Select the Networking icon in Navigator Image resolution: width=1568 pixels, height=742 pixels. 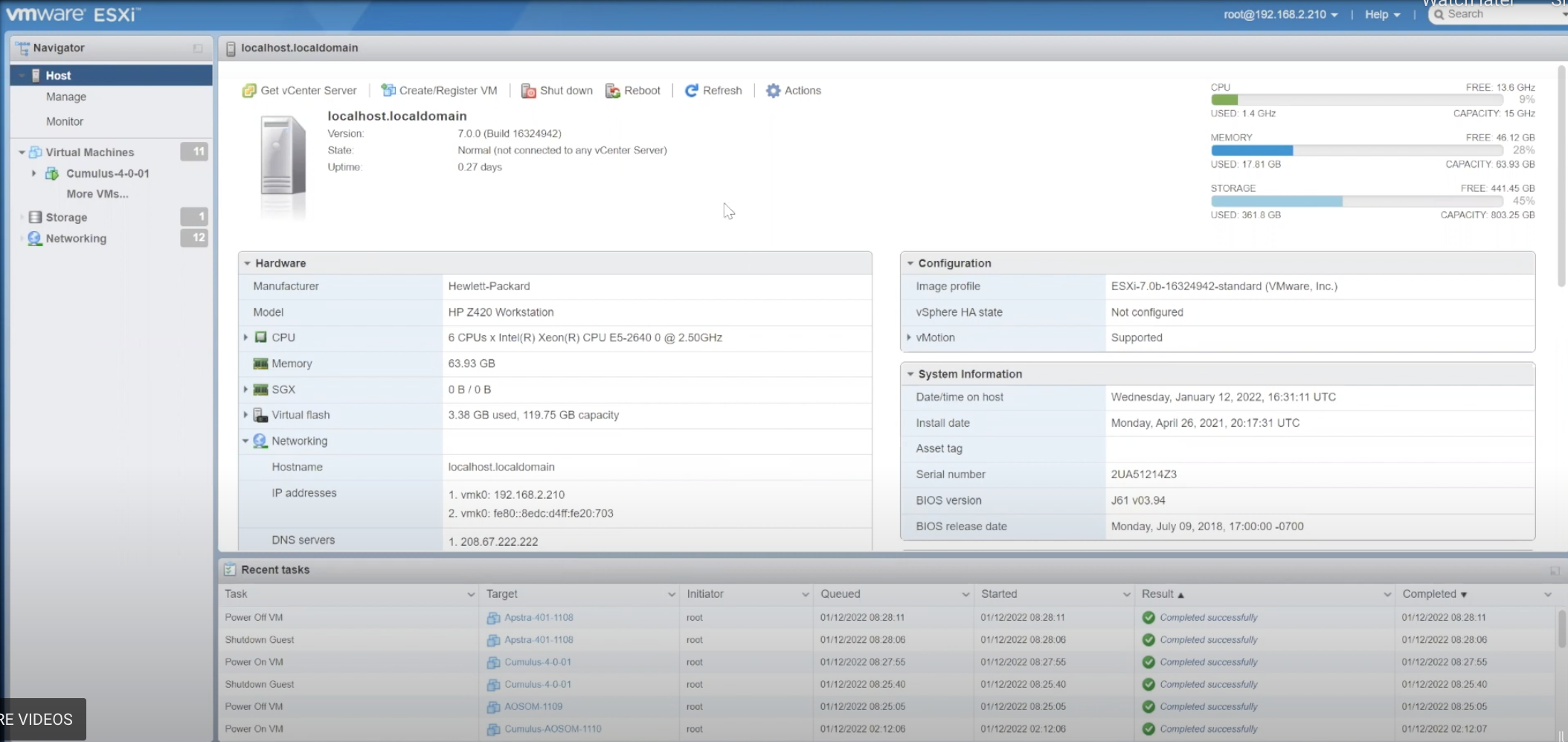click(x=35, y=239)
